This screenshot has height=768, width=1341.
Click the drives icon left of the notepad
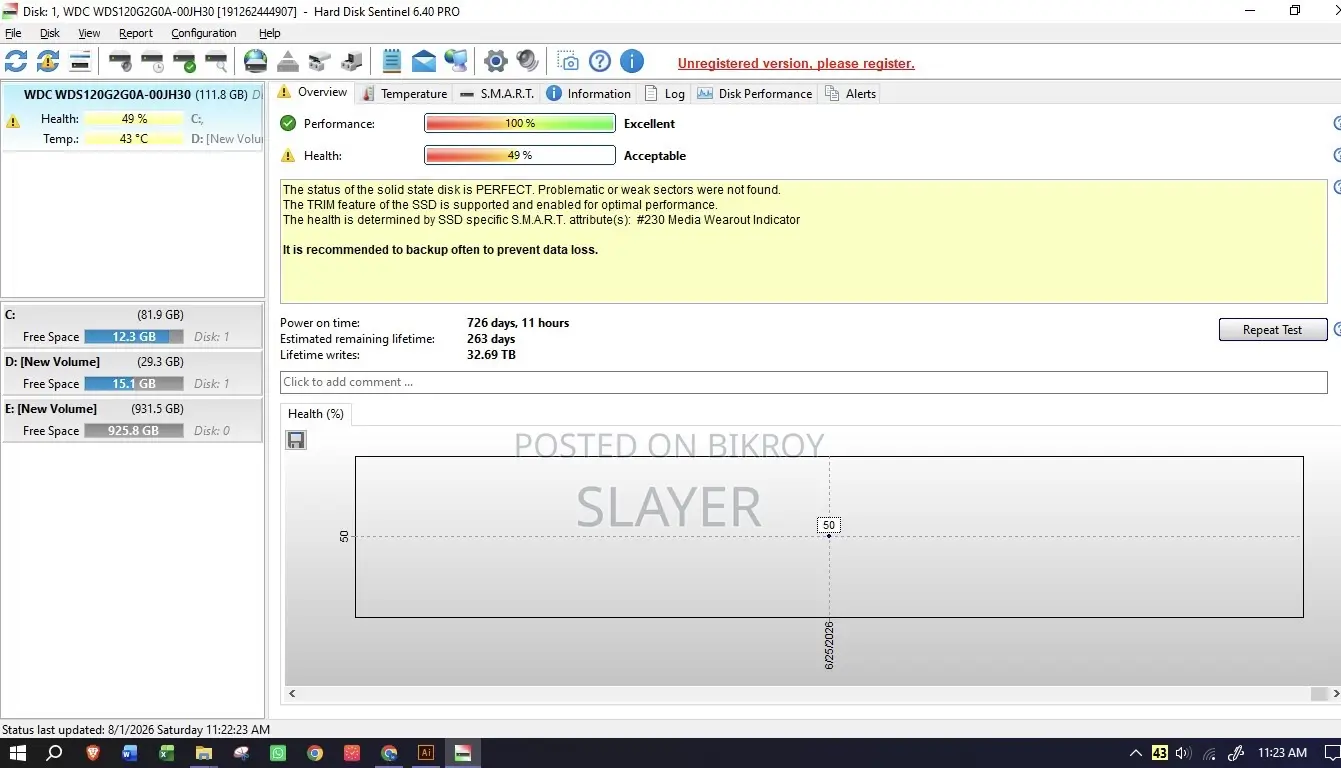pos(352,62)
